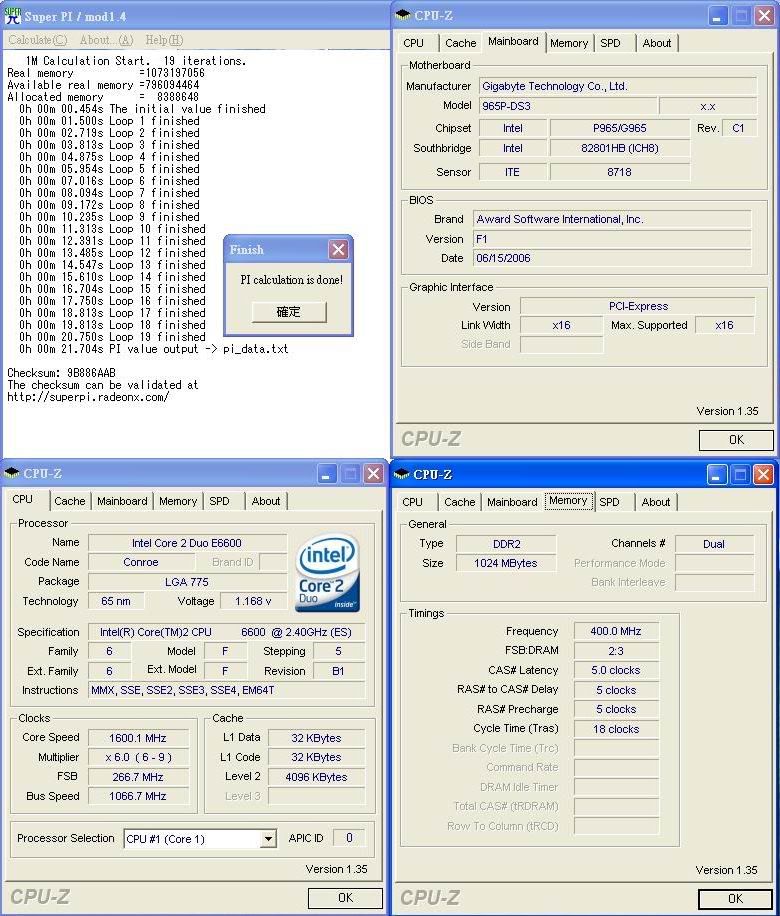Click the Cycle Time (Tras) value 18 clocks
Viewport: 780px width, 916px height.
(x=616, y=730)
